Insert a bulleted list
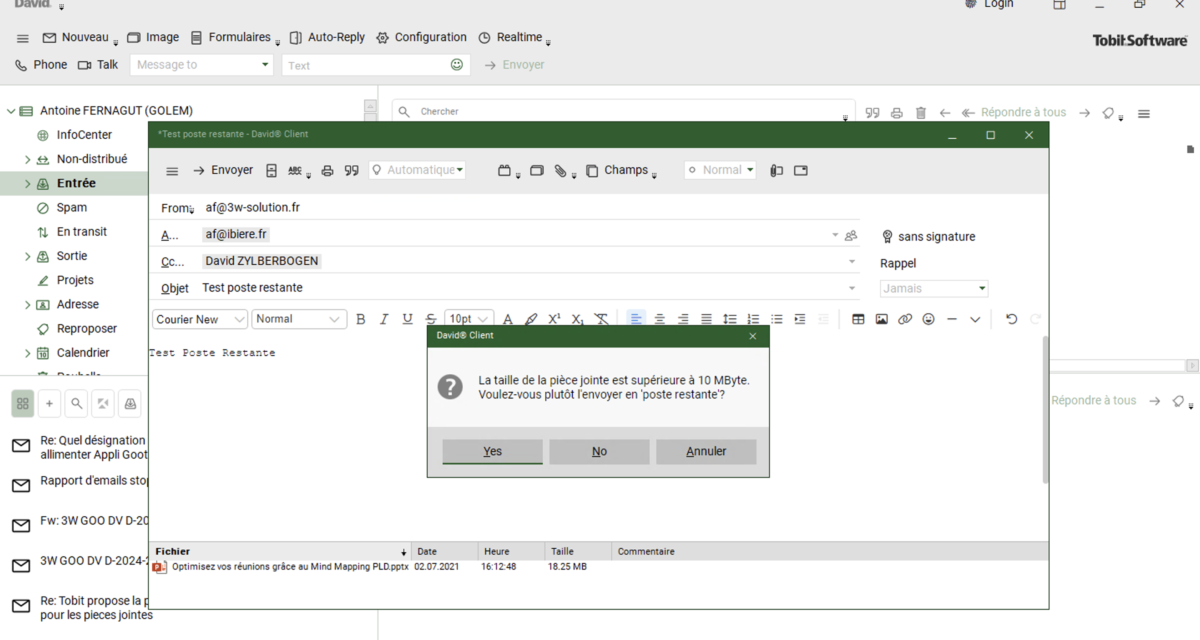The width and height of the screenshot is (1200, 640). coord(777,319)
